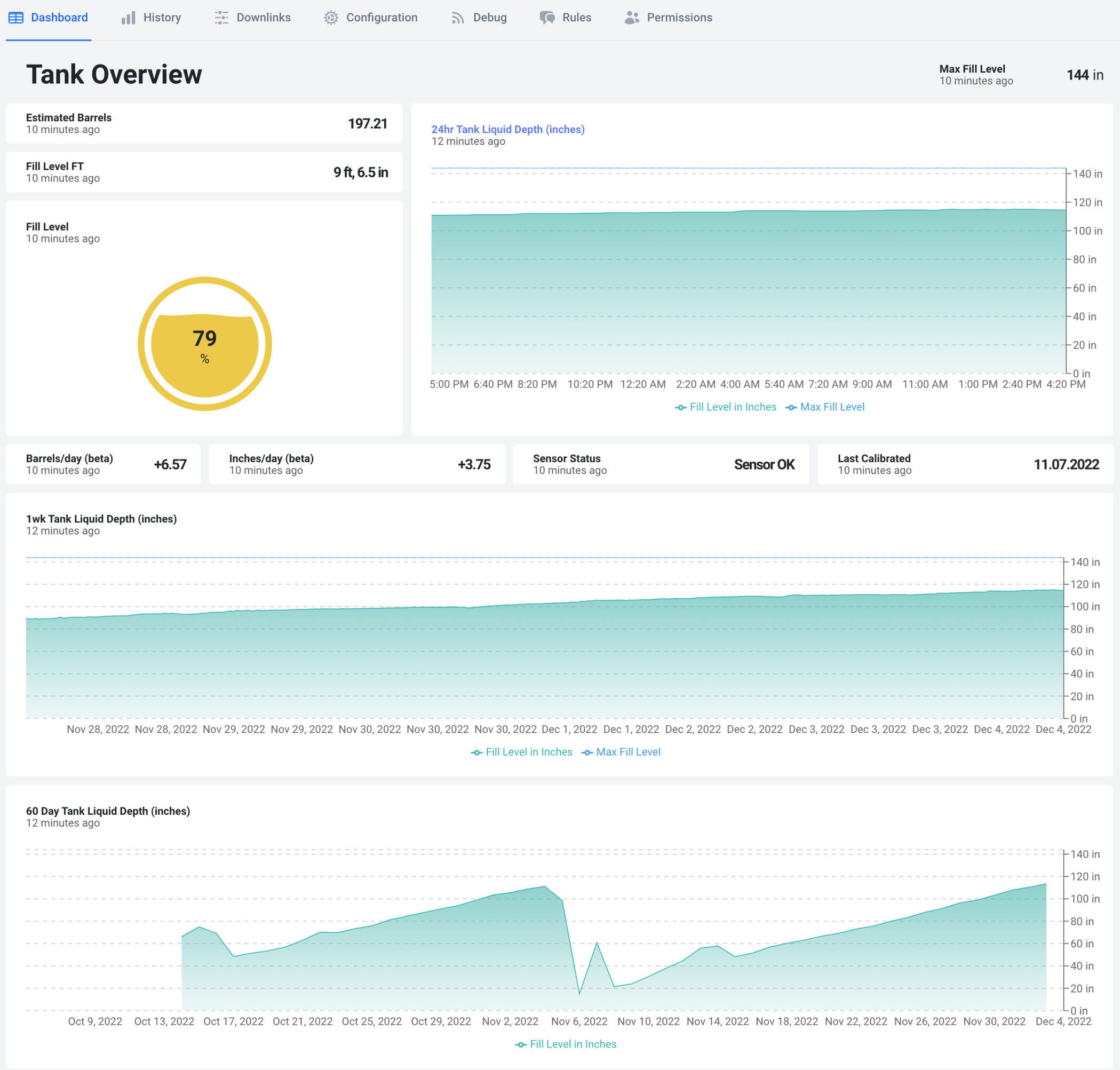The image size is (1120, 1070).
Task: Open the History tab
Action: click(151, 18)
